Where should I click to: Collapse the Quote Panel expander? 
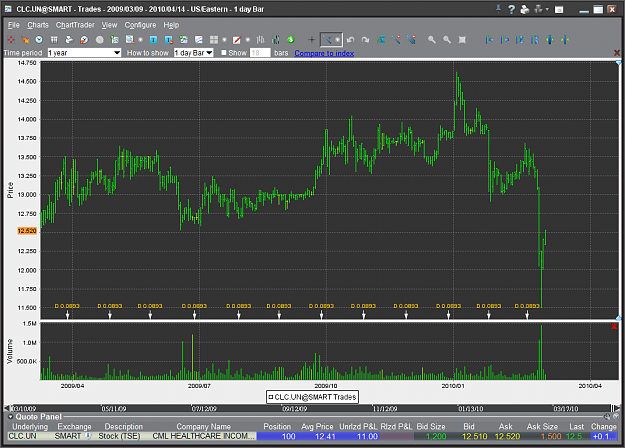pos(10,417)
